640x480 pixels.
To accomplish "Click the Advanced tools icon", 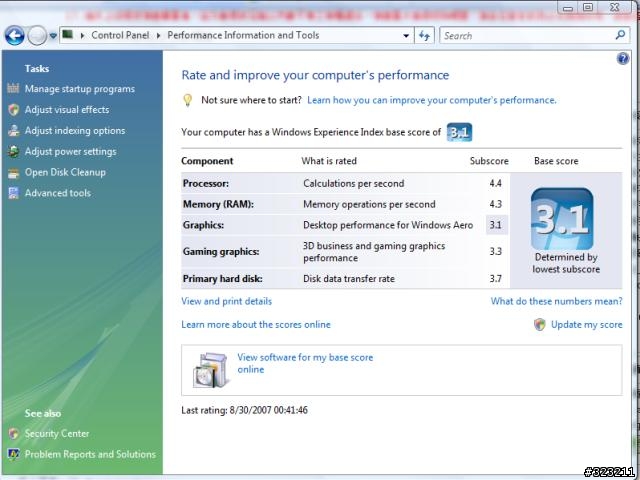I will click(13, 193).
